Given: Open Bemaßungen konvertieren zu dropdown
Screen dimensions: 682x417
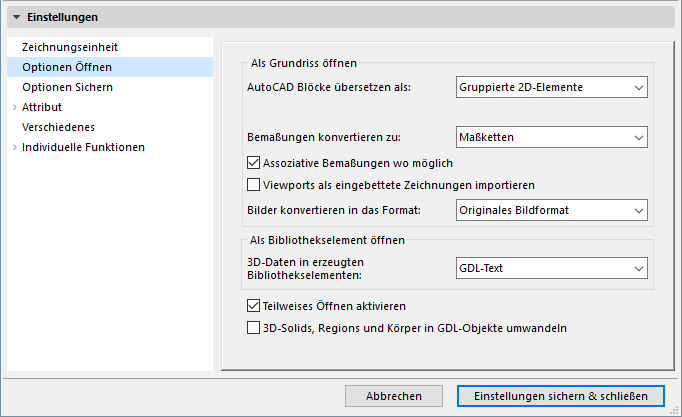Looking at the screenshot, I should (x=551, y=137).
